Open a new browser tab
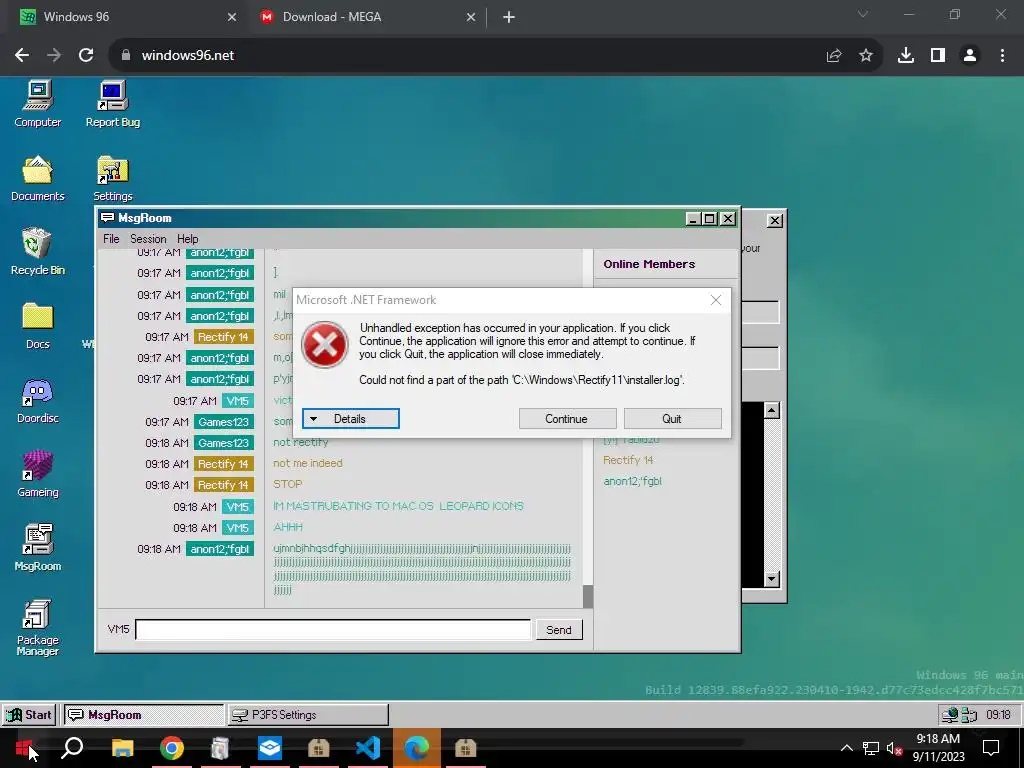This screenshot has width=1024, height=768. (x=509, y=17)
